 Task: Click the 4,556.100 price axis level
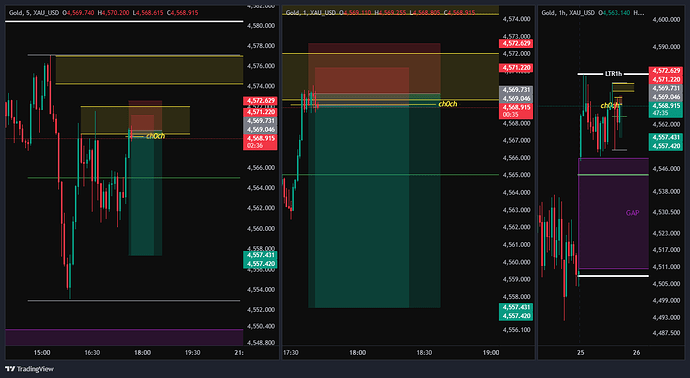[516, 329]
